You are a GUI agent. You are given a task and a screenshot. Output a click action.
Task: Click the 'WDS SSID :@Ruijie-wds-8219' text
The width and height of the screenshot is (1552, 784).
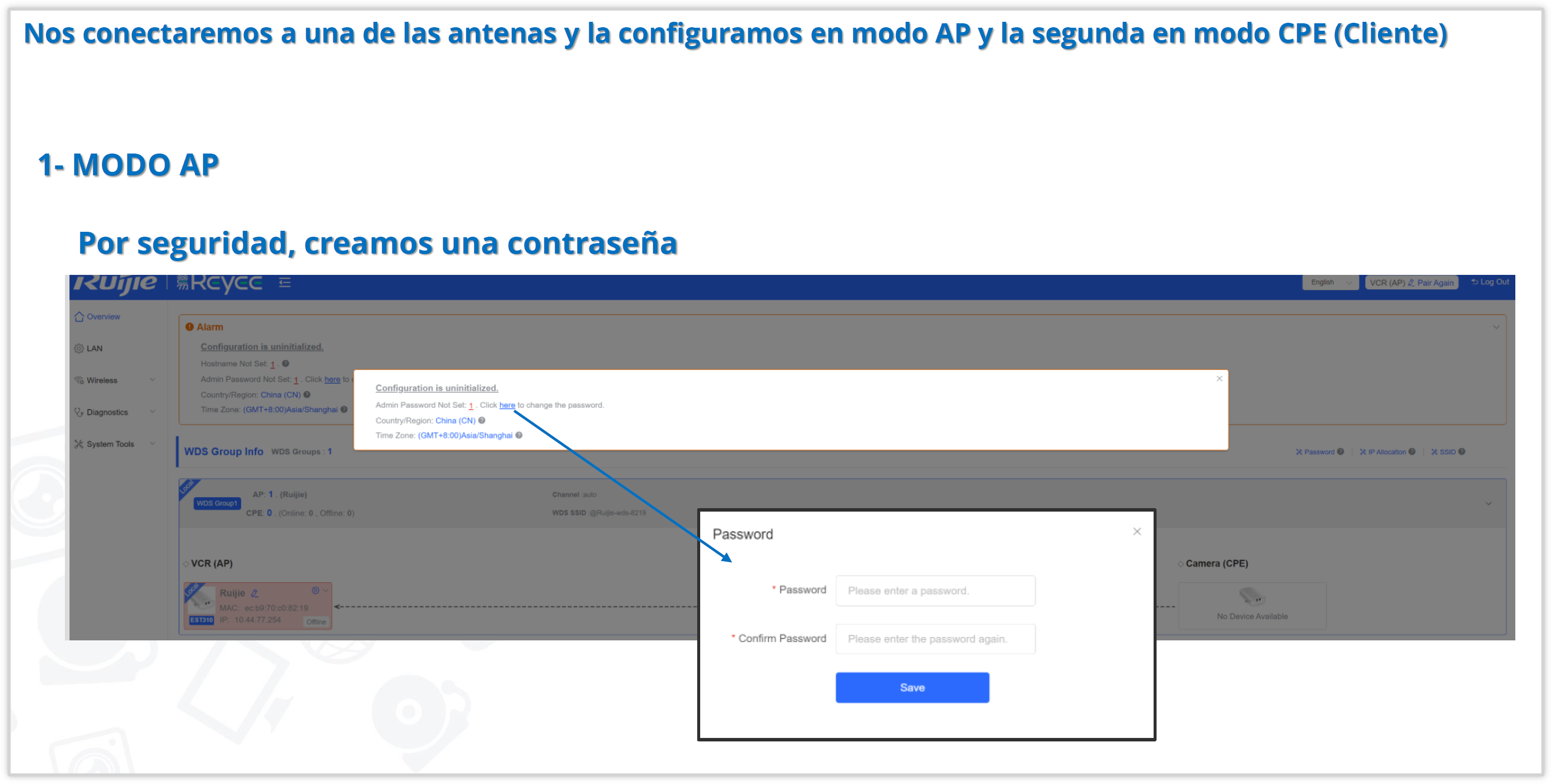tap(599, 513)
